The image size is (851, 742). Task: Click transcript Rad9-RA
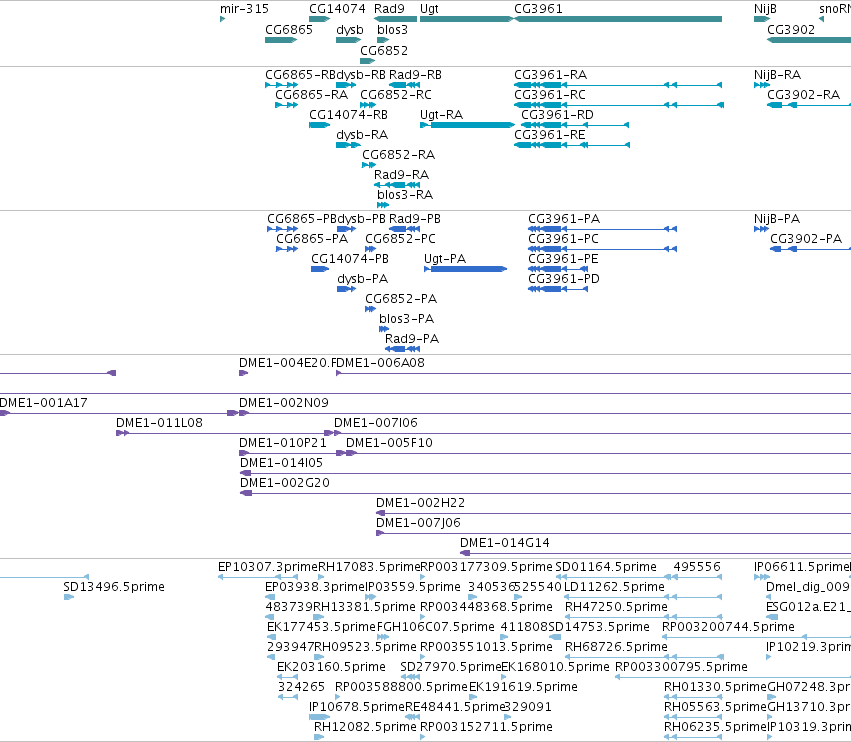[x=401, y=175]
